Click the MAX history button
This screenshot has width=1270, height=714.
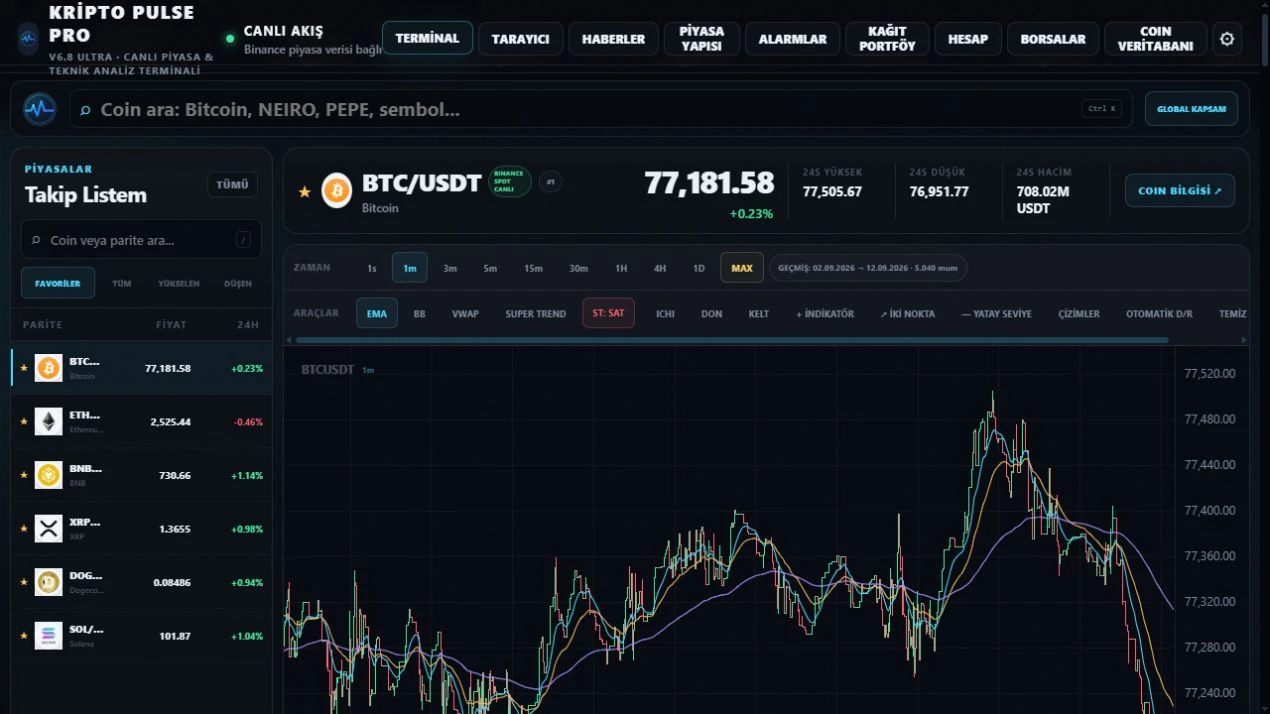pos(742,268)
